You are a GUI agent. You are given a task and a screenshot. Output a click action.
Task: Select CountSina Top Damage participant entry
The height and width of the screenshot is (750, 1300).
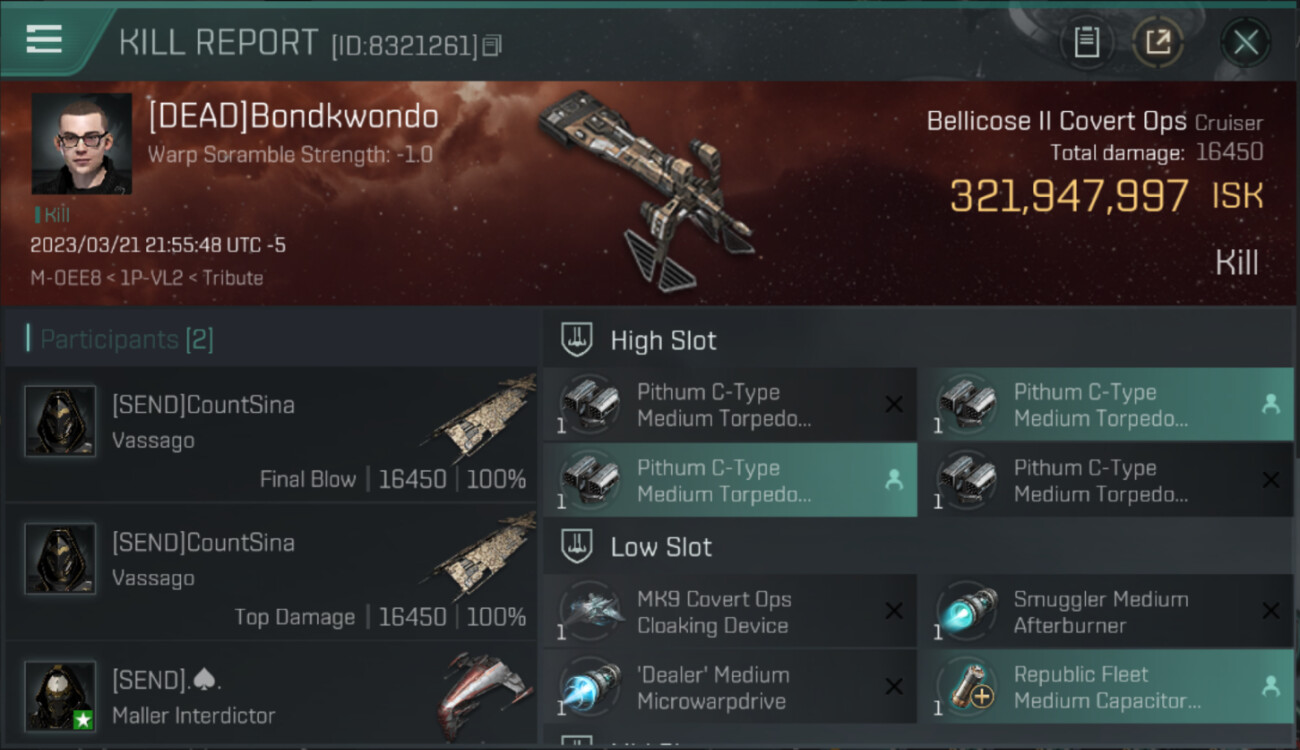[x=270, y=572]
